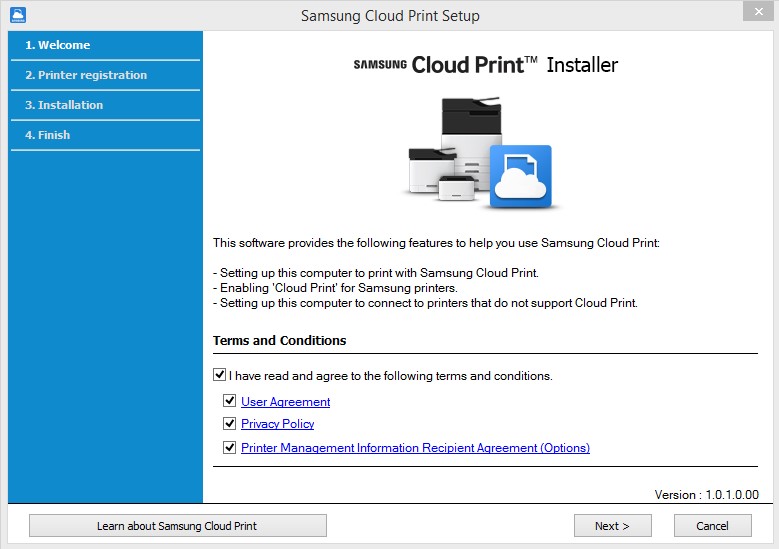Click 'Setting up this computer to print' line
Image resolution: width=779 pixels, height=549 pixels.
click(x=376, y=273)
